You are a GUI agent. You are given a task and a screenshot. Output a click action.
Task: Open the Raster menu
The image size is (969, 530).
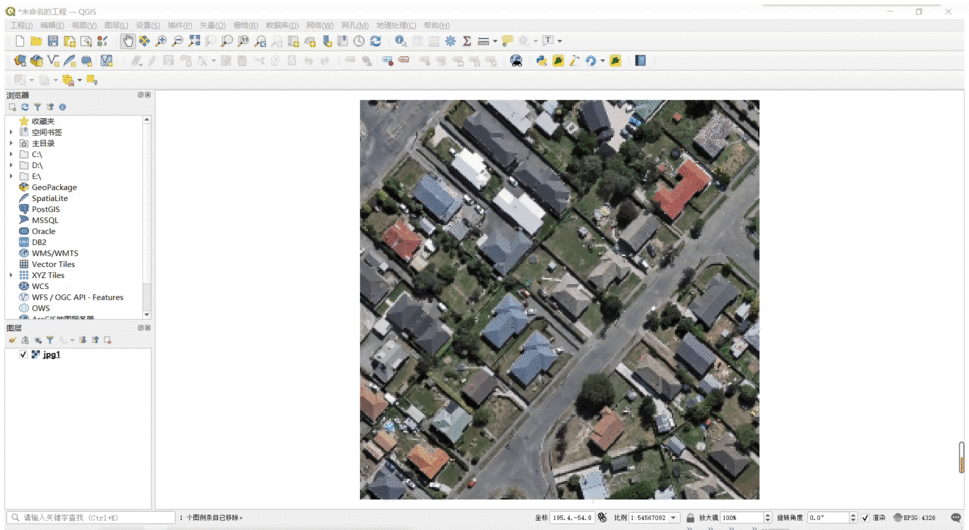click(245, 25)
